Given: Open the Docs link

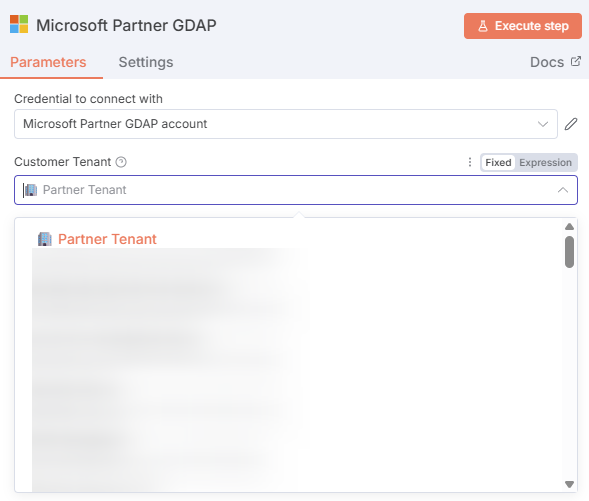Looking at the screenshot, I should pyautogui.click(x=555, y=62).
